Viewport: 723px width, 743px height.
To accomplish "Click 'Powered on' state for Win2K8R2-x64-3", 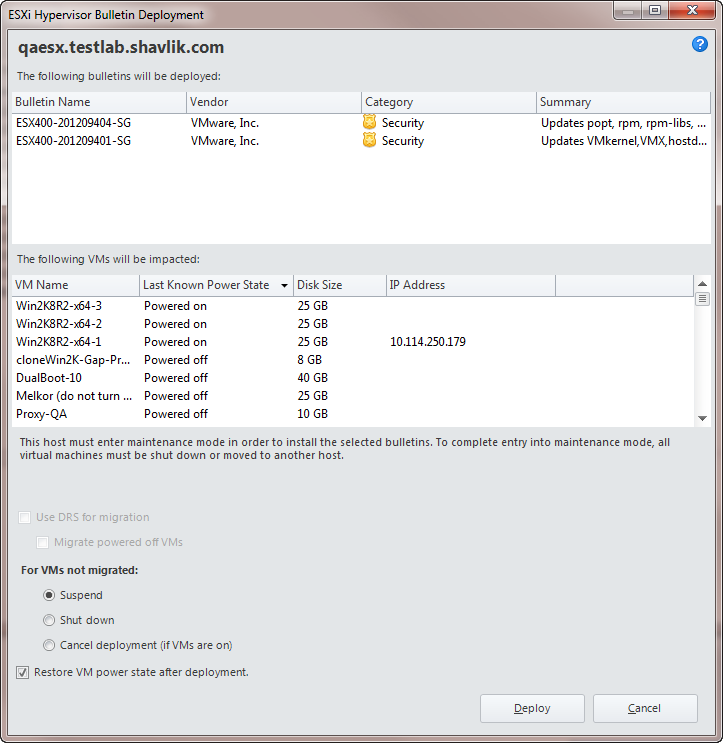I will click(x=175, y=306).
